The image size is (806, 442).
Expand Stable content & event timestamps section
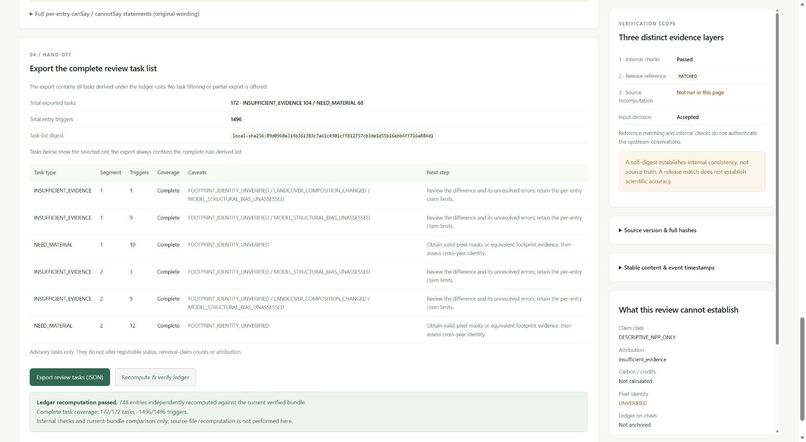(x=666, y=268)
